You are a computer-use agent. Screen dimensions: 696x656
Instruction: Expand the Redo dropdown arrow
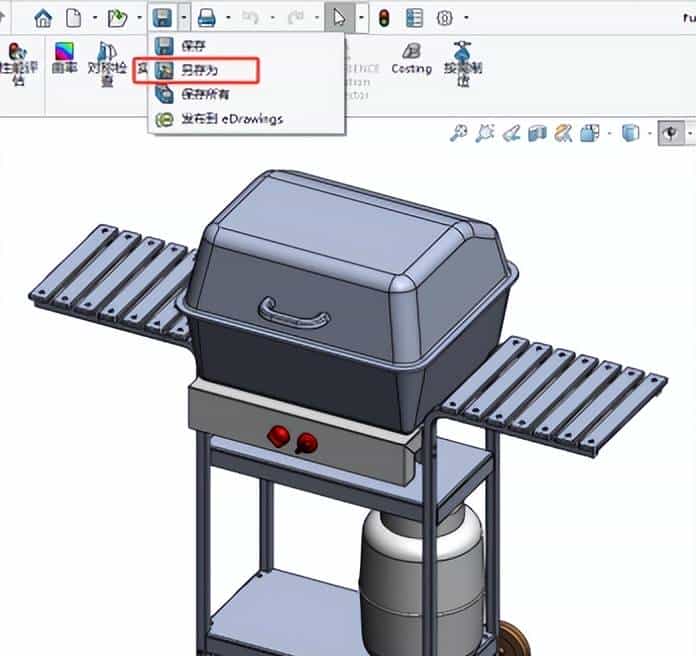(x=317, y=18)
